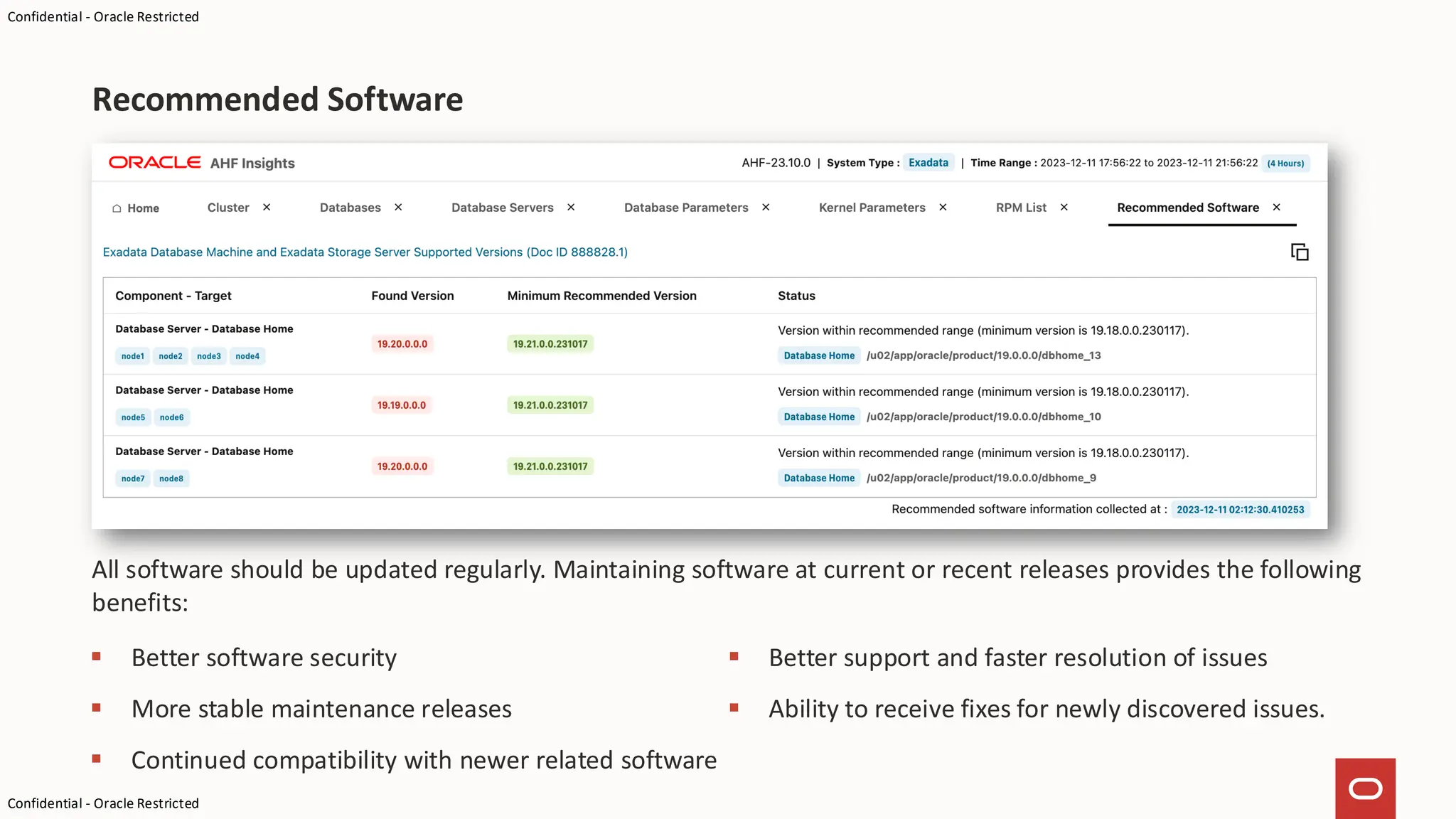
Task: Click found version 19.19.0.0 badge
Action: [402, 405]
